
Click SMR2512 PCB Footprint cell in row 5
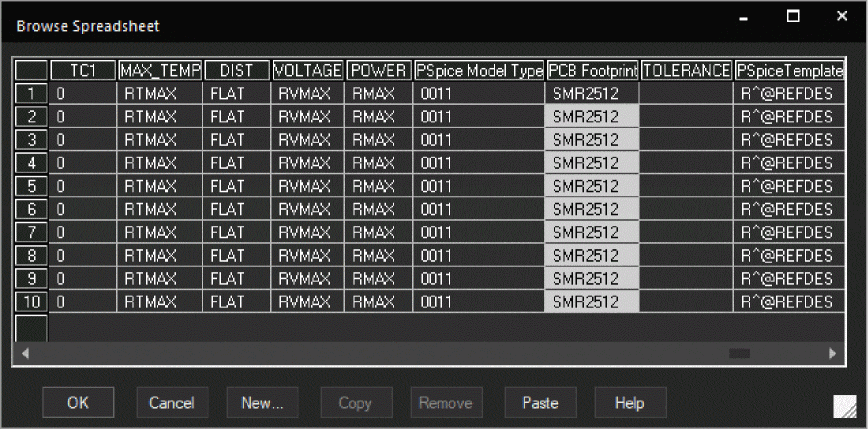pos(592,187)
